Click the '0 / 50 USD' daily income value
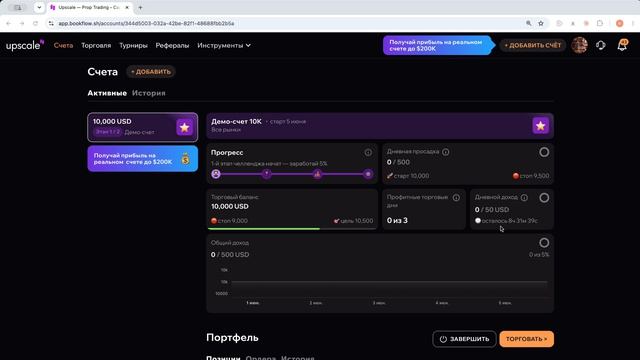This screenshot has height=360, width=640. 492,209
